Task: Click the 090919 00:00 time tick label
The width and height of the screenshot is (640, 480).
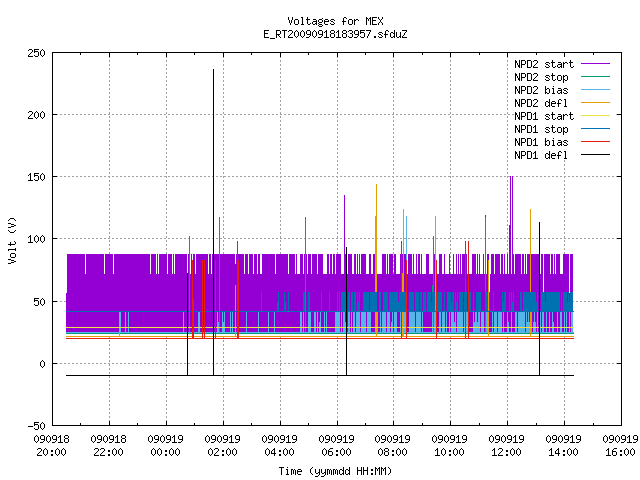Action: [x=165, y=446]
